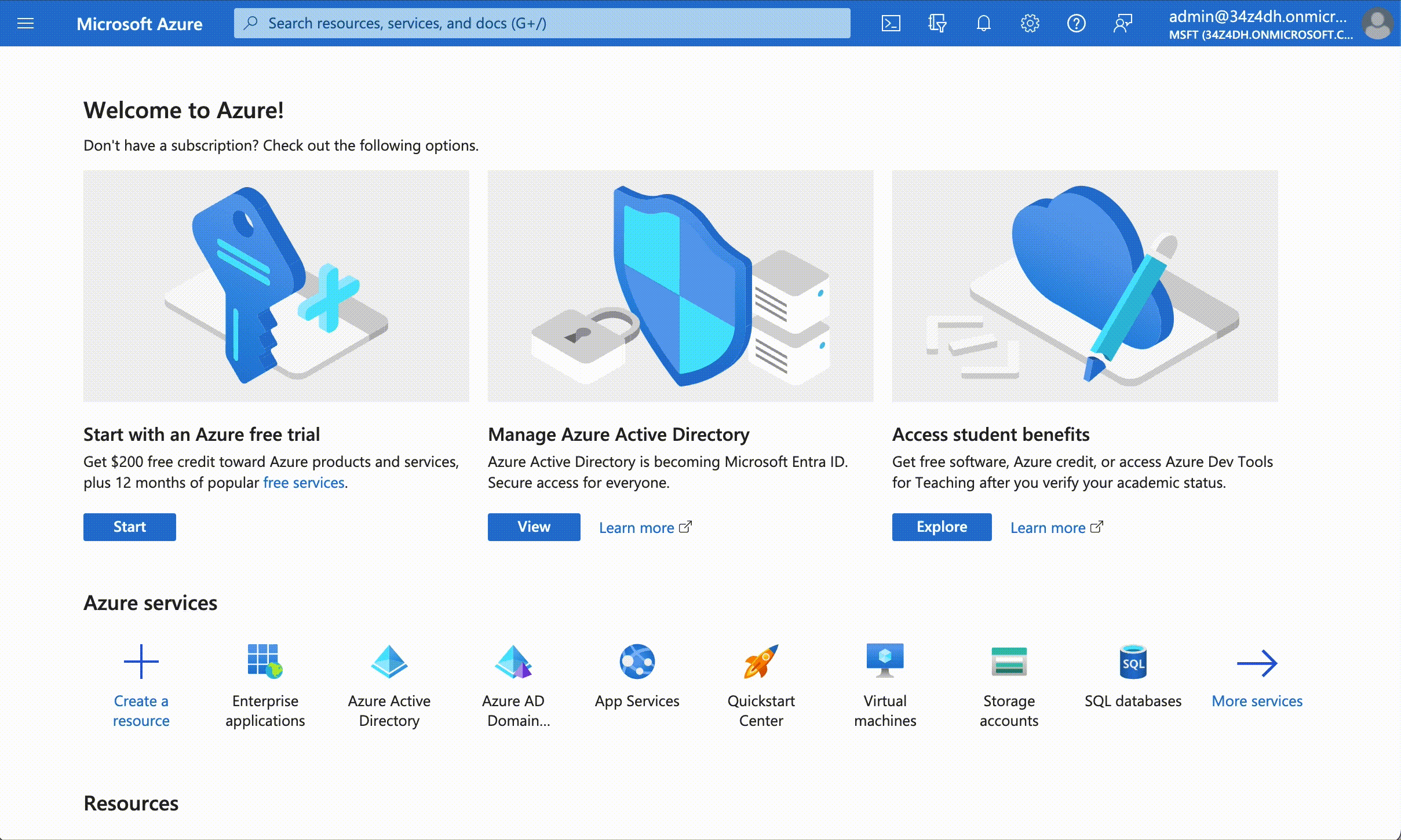The height and width of the screenshot is (840, 1401).
Task: Open portal settings gear
Action: (x=1030, y=23)
